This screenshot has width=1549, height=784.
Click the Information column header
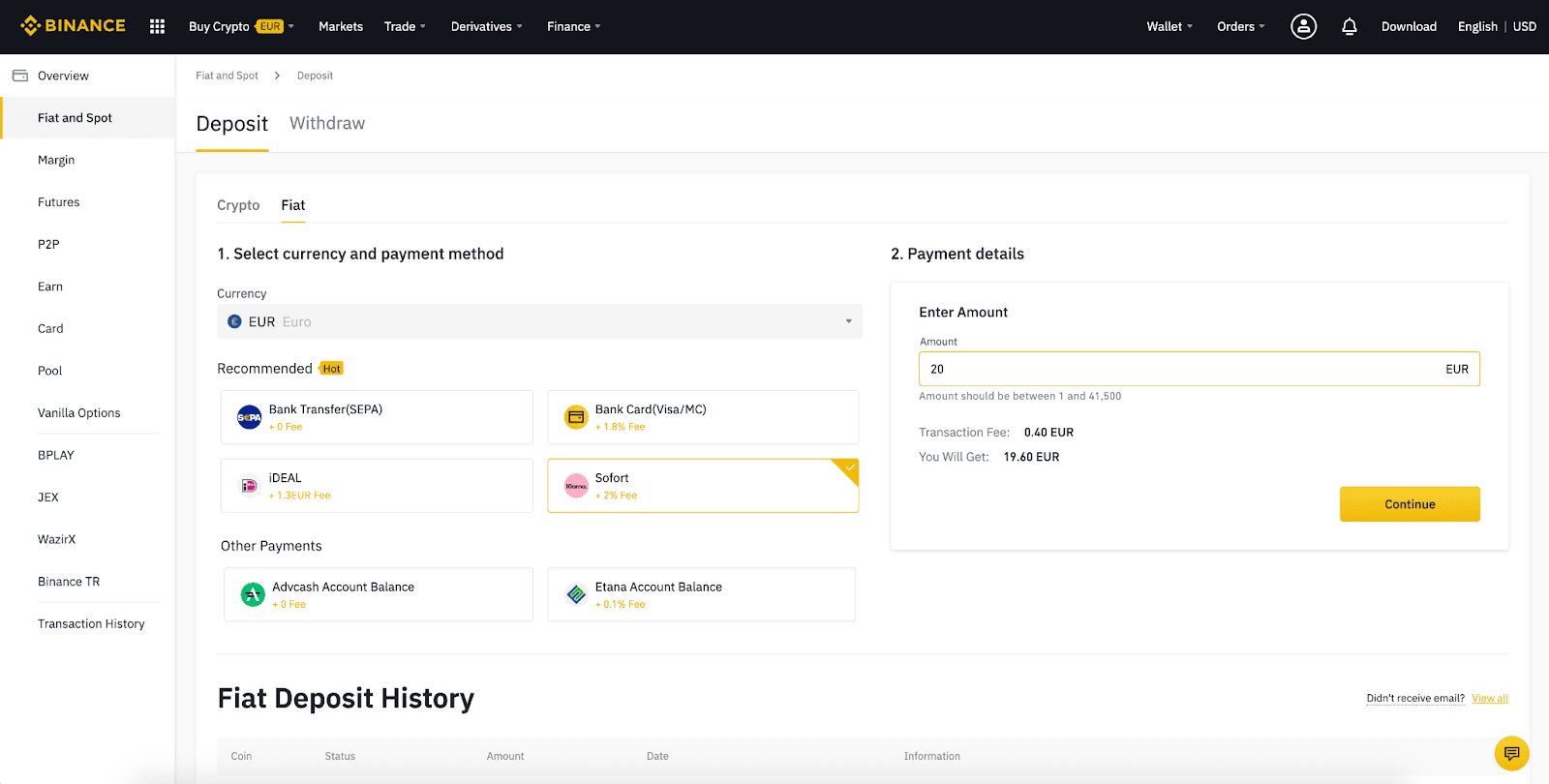click(932, 756)
